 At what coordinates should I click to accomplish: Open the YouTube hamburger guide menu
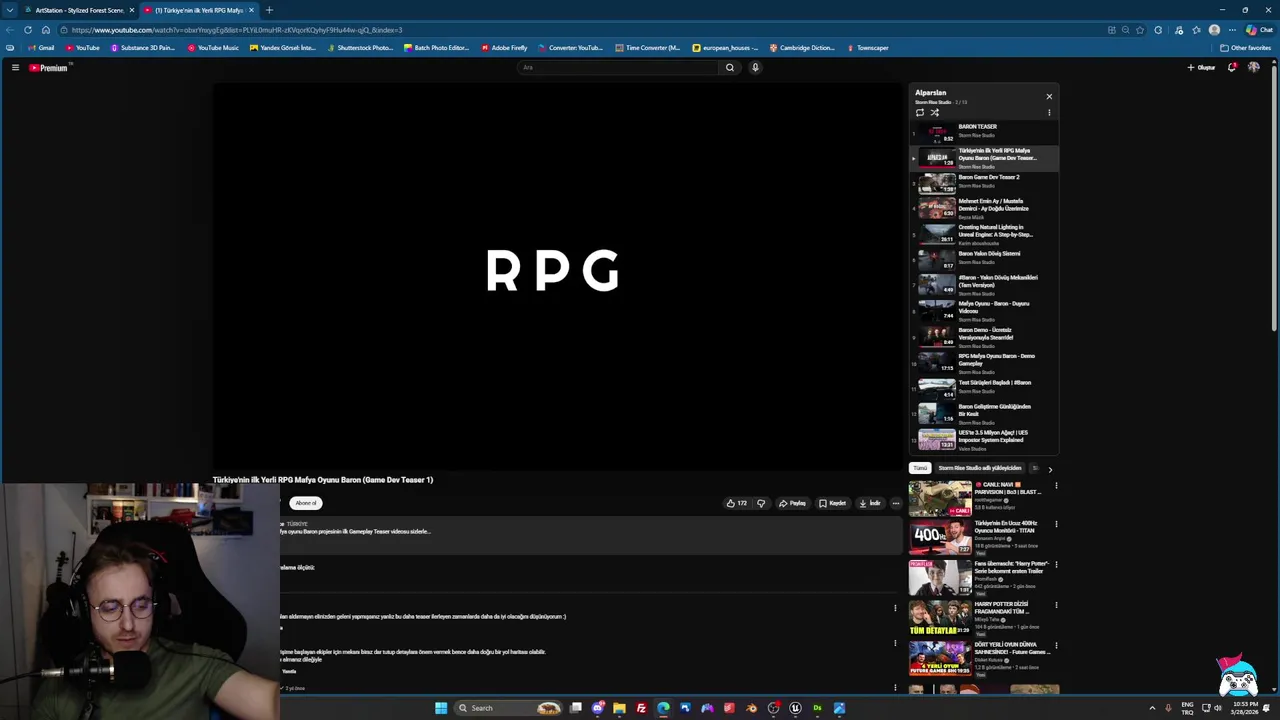point(15,67)
